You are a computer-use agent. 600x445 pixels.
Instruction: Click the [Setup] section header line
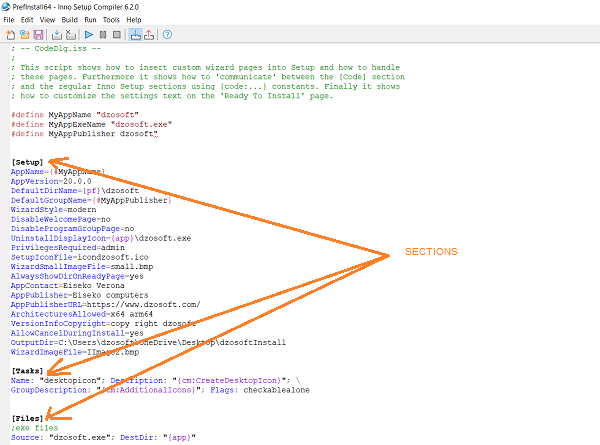pyautogui.click(x=27, y=162)
